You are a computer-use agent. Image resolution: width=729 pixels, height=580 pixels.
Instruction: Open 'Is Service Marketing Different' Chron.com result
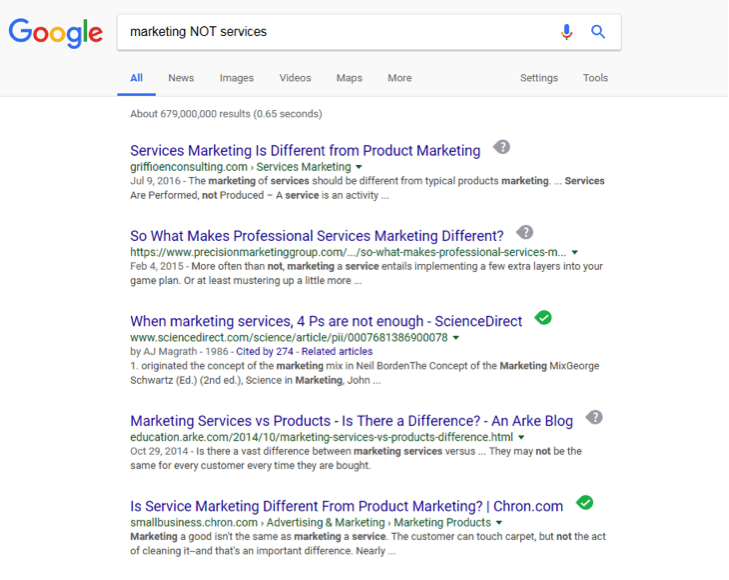pyautogui.click(x=346, y=506)
